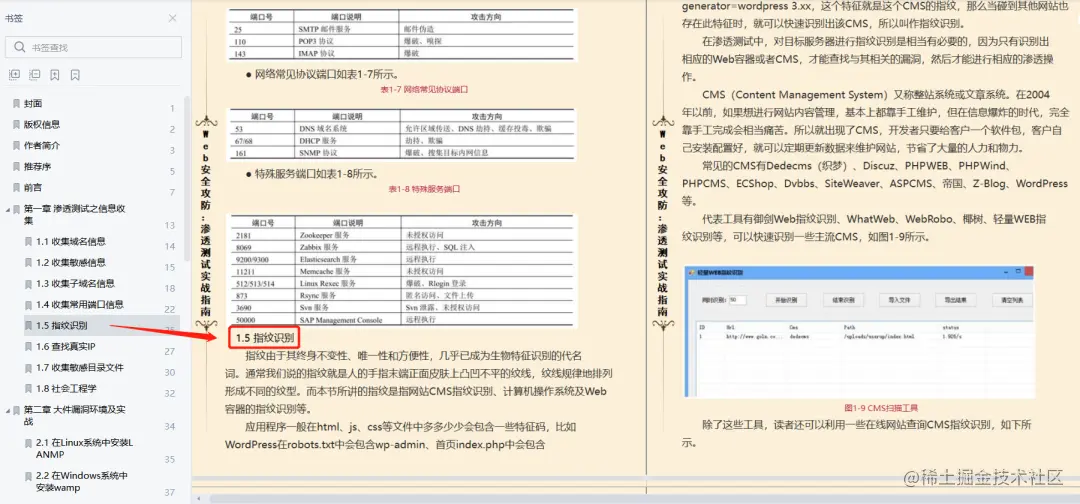Click the bookmark icon beside 1.1 收集域名信息
The height and width of the screenshot is (504, 1080).
pyautogui.click(x=28, y=242)
